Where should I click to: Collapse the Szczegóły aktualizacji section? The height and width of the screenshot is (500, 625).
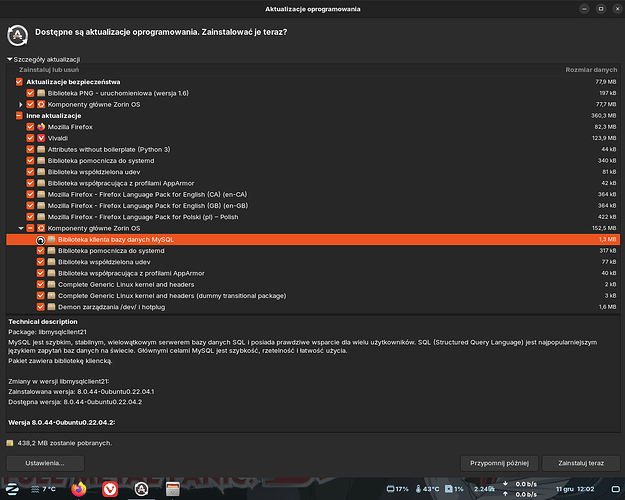[x=10, y=60]
